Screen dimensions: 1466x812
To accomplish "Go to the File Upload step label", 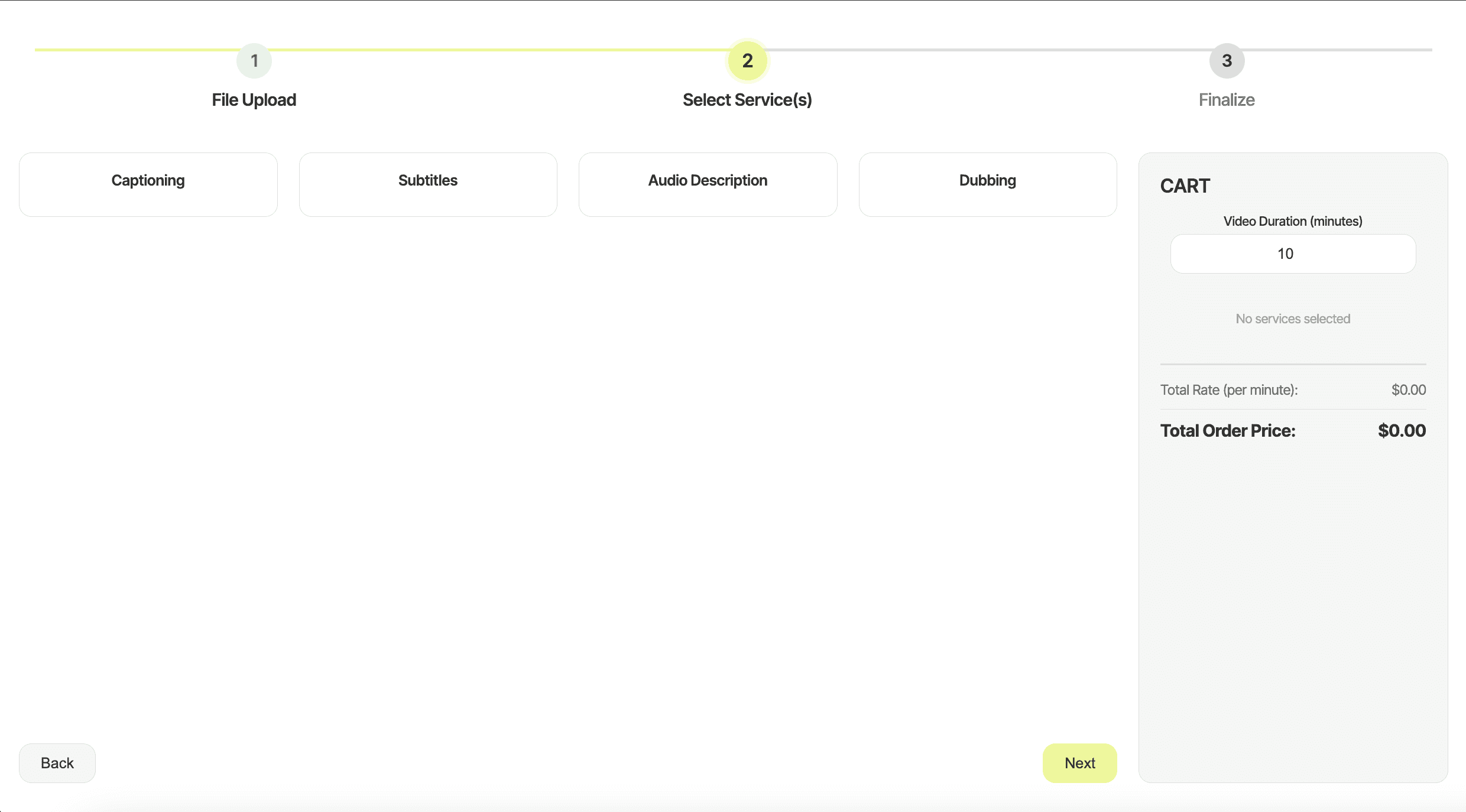I will 254,100.
